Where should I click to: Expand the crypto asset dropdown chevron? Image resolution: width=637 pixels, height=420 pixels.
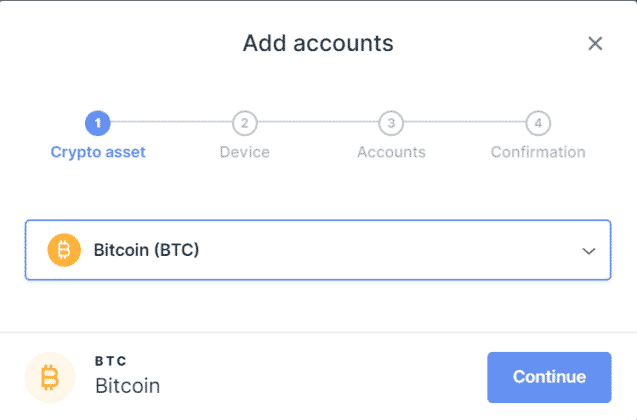[589, 251]
